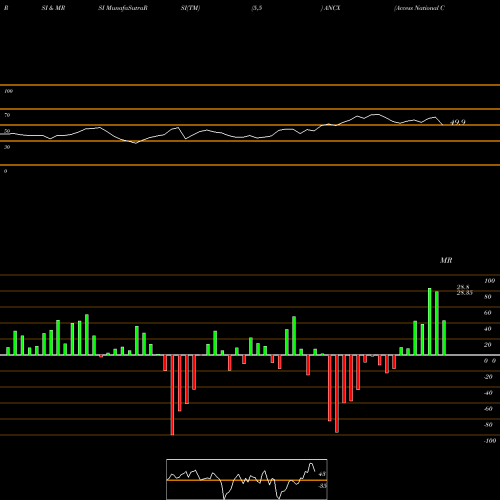Click the 20 axis label on MR panel
500x500 pixels.
point(488,345)
